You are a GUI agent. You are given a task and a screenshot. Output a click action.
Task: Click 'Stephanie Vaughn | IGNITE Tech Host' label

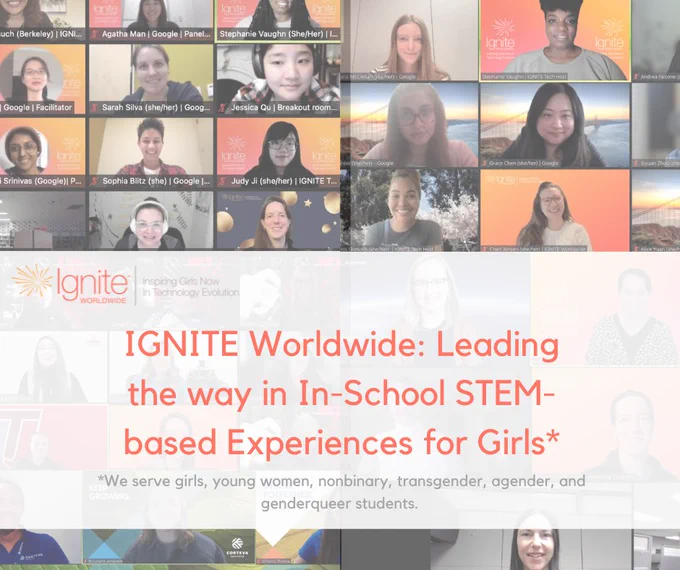(525, 77)
